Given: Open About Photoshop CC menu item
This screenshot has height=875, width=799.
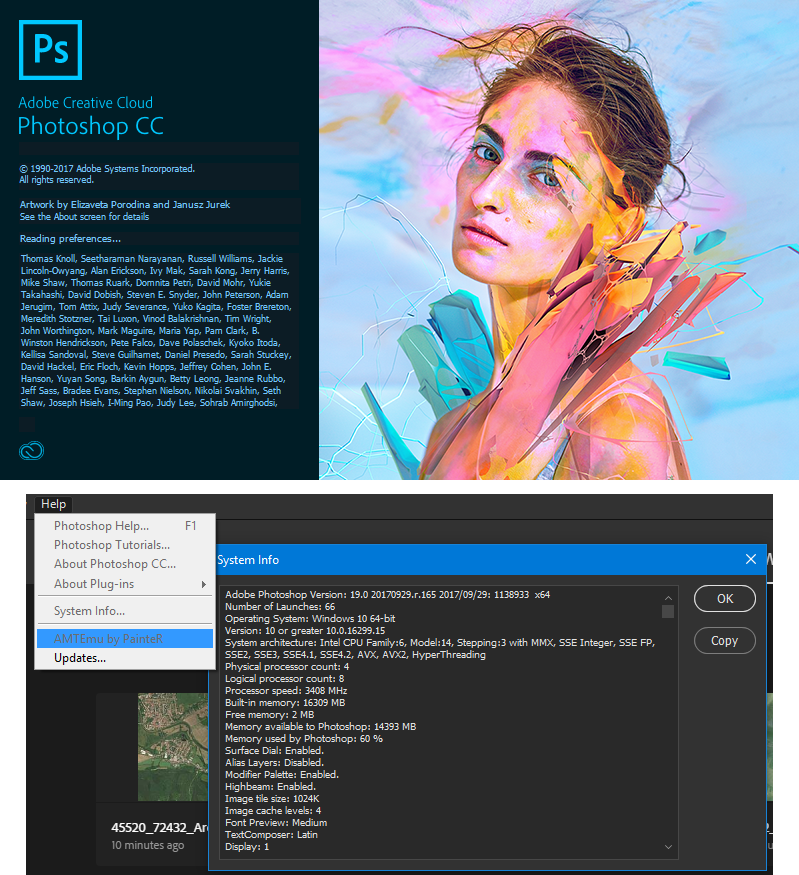Looking at the screenshot, I should point(114,564).
